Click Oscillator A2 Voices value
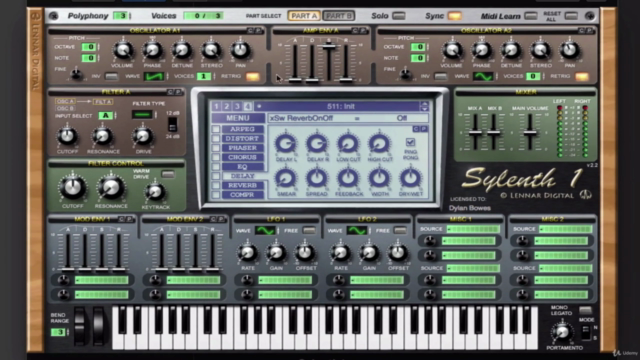 click(533, 76)
